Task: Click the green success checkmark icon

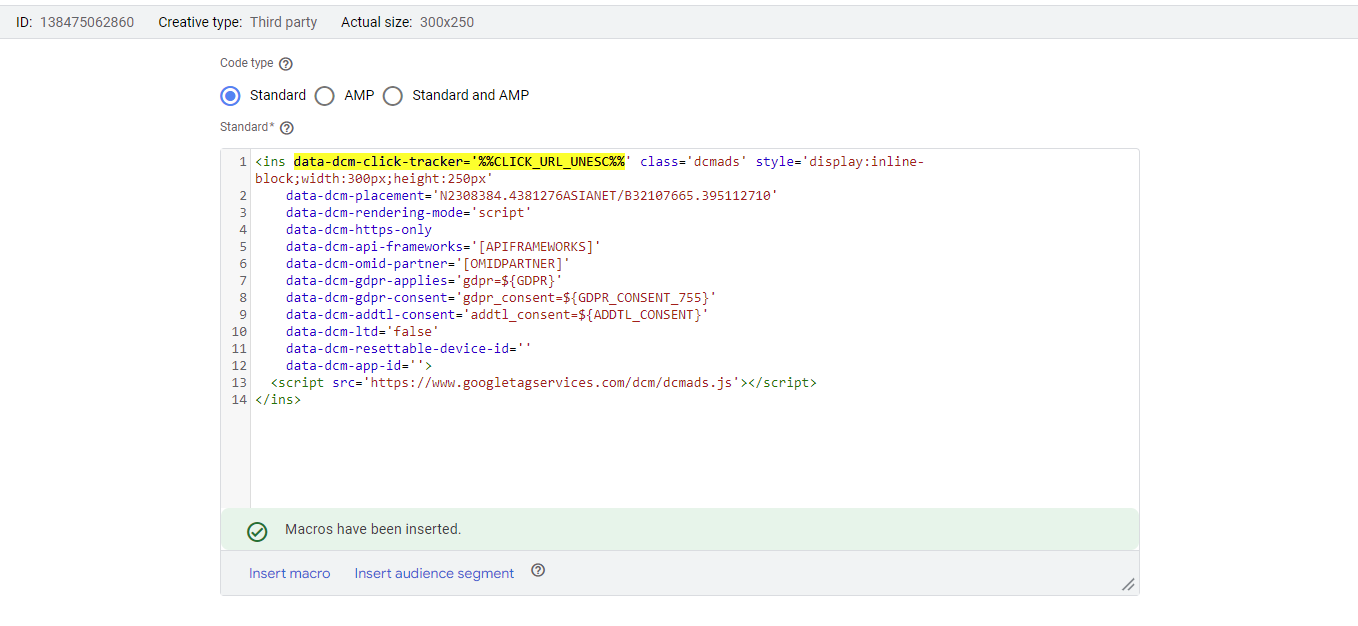Action: tap(257, 531)
